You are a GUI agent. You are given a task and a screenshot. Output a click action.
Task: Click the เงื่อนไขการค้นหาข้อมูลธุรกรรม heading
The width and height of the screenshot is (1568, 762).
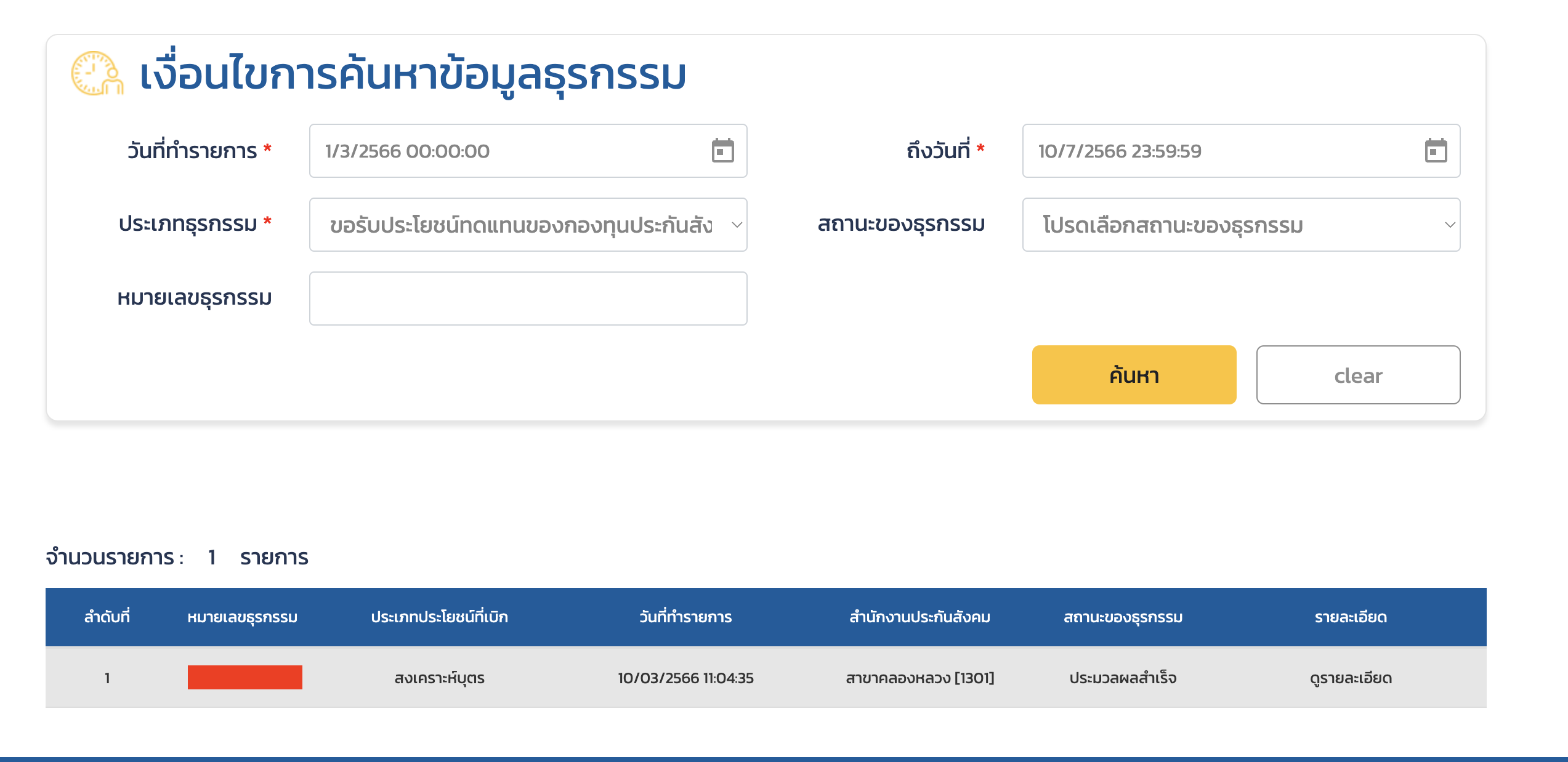(x=413, y=74)
